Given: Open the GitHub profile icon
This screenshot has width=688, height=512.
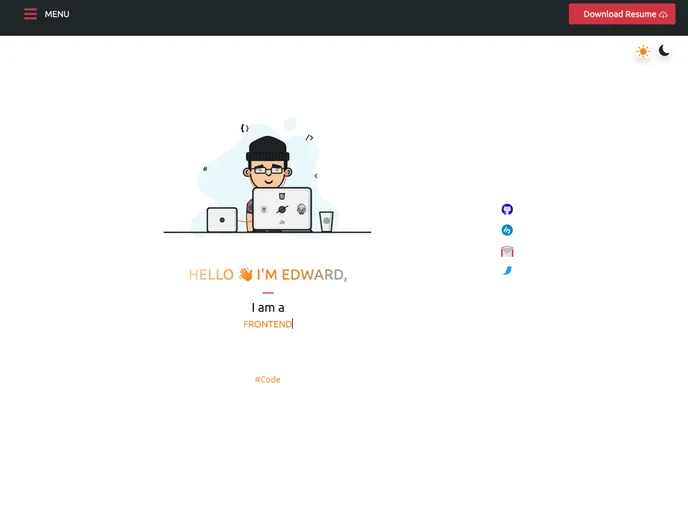Looking at the screenshot, I should tap(507, 209).
